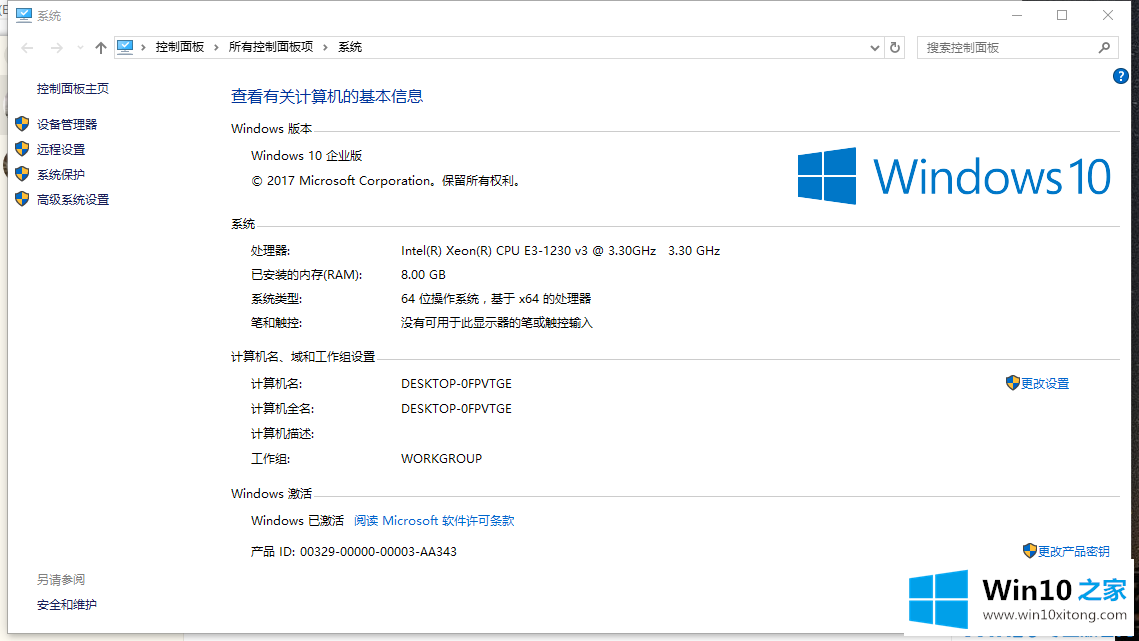1139x641 pixels.
Task: Open 控制面板主页 link
Action: (x=73, y=89)
